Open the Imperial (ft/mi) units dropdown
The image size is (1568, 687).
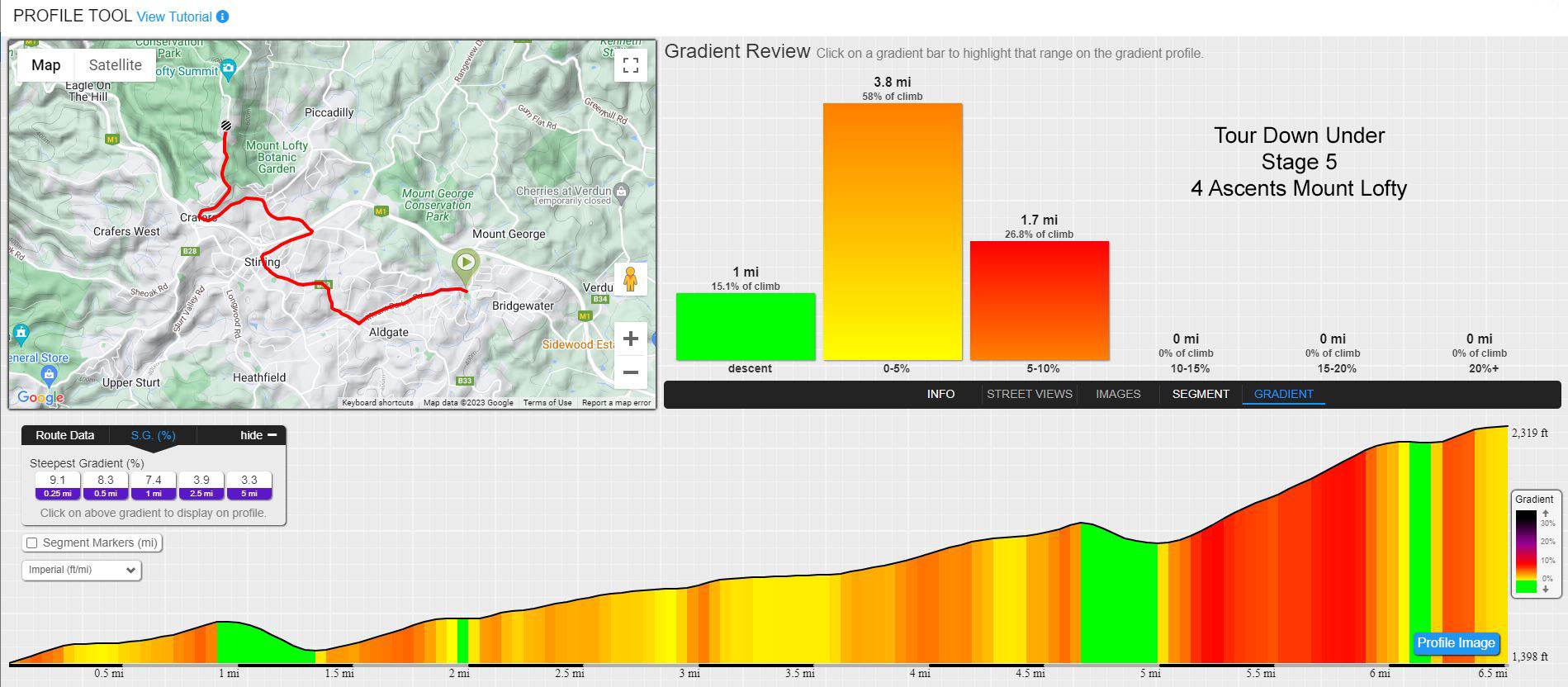tap(82, 570)
